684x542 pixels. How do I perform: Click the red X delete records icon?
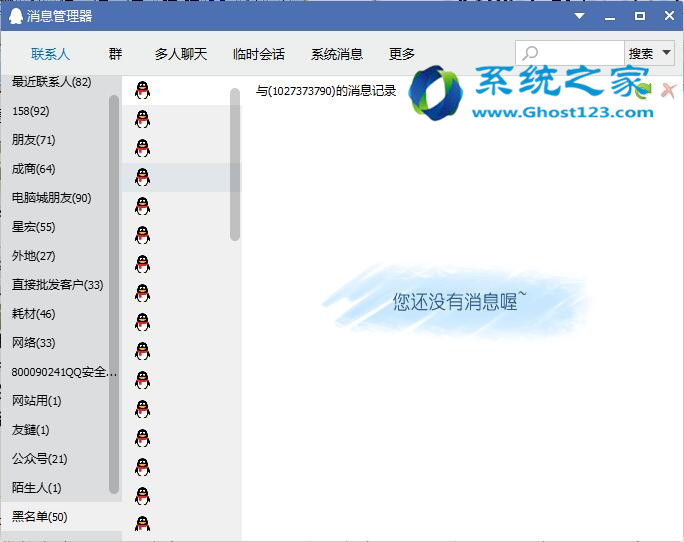pos(668,90)
